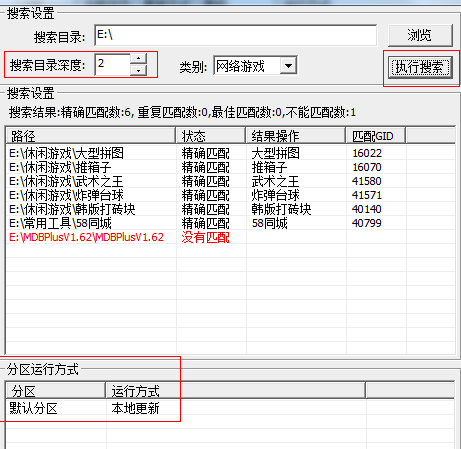The width and height of the screenshot is (461, 449).
Task: Select the 武术之王 result row
Action: 230,181
